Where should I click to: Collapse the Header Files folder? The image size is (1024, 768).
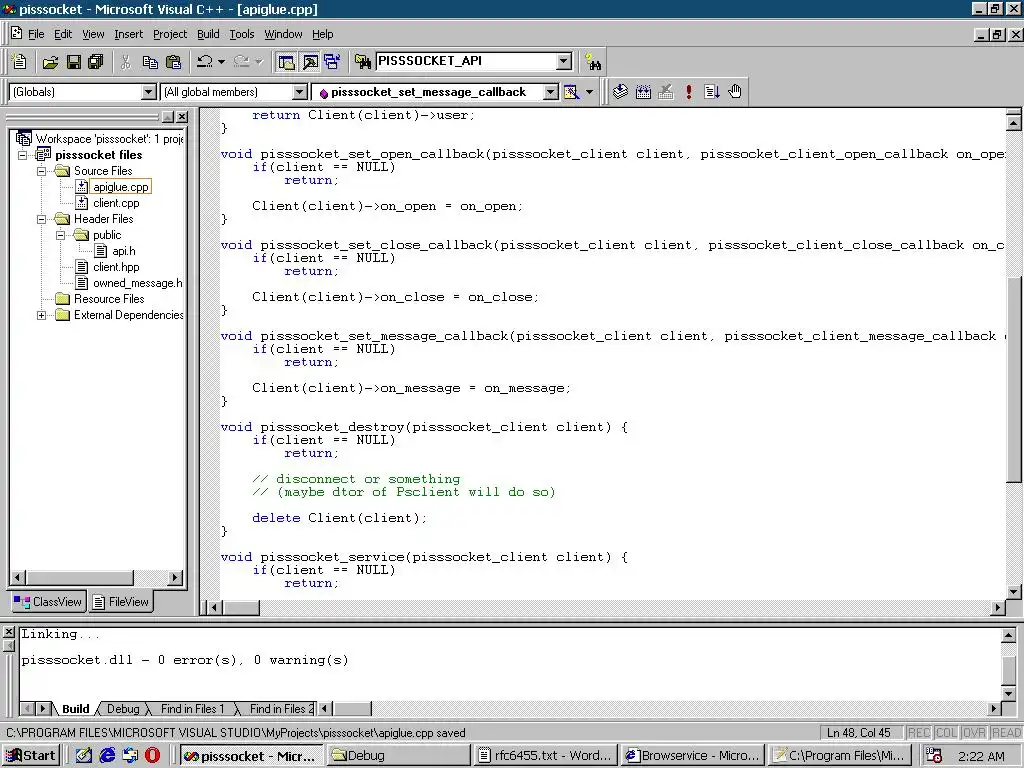coord(42,219)
